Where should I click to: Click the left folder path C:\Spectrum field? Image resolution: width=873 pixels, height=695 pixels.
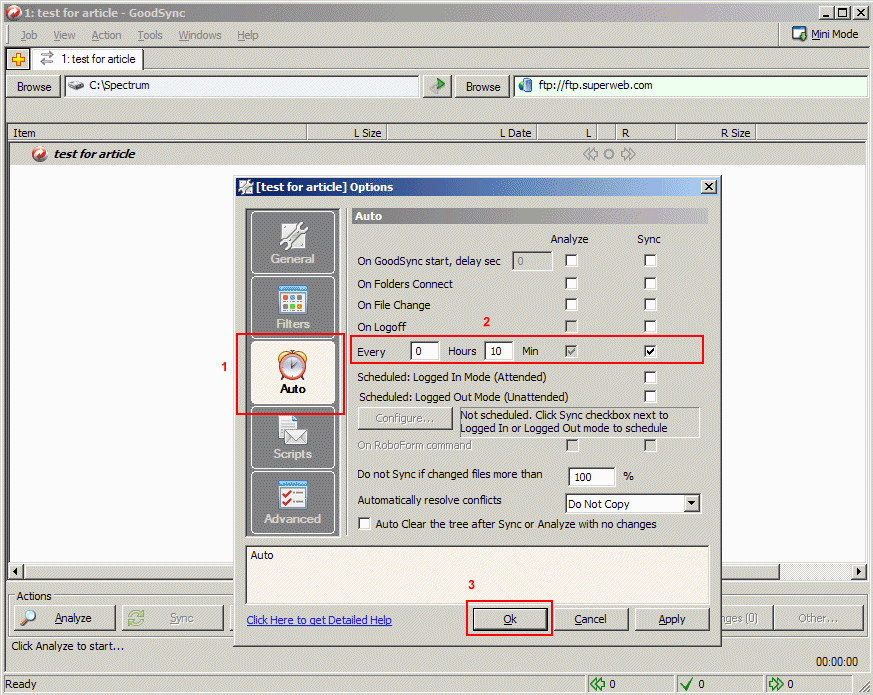point(242,86)
